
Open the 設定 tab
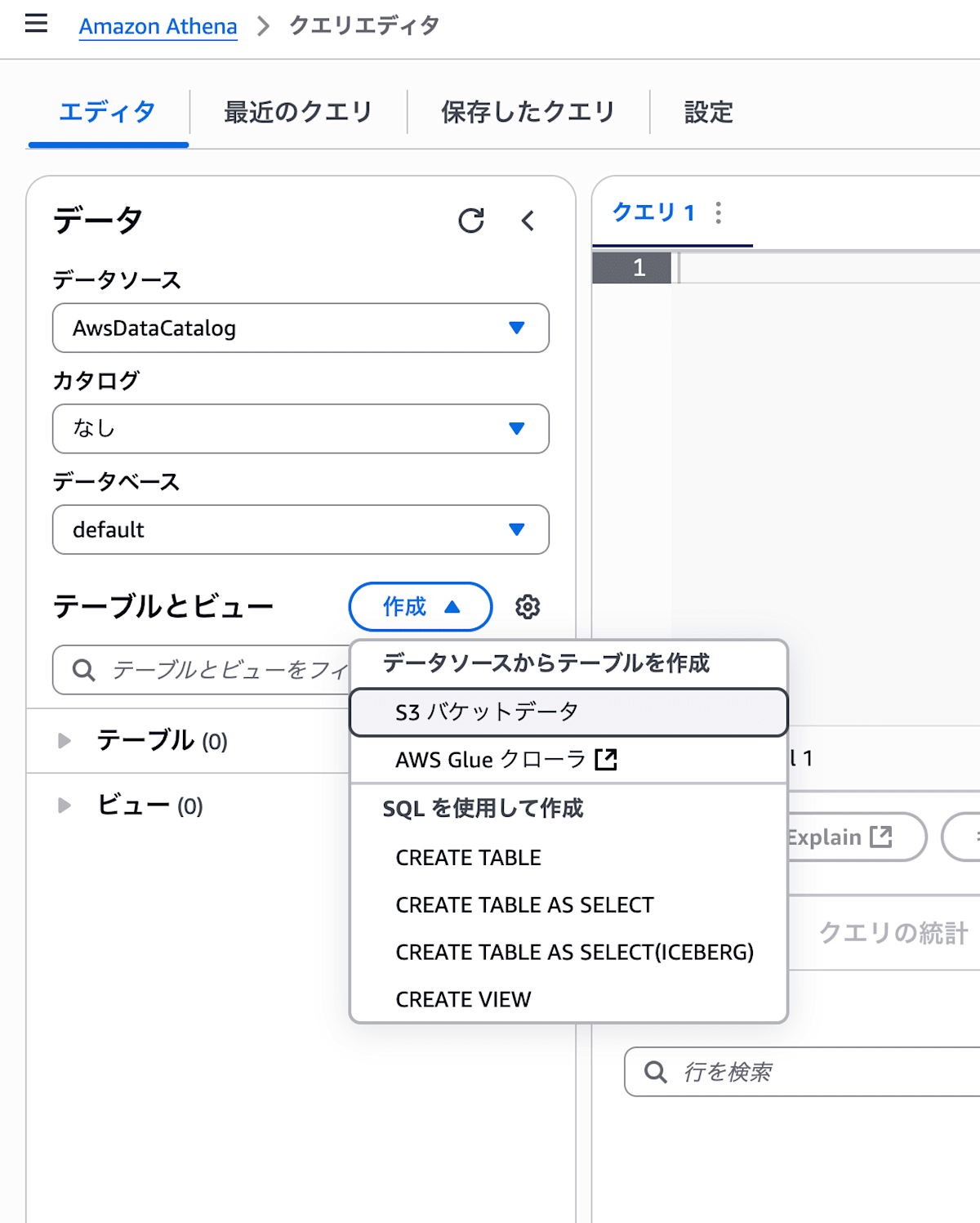(x=709, y=112)
